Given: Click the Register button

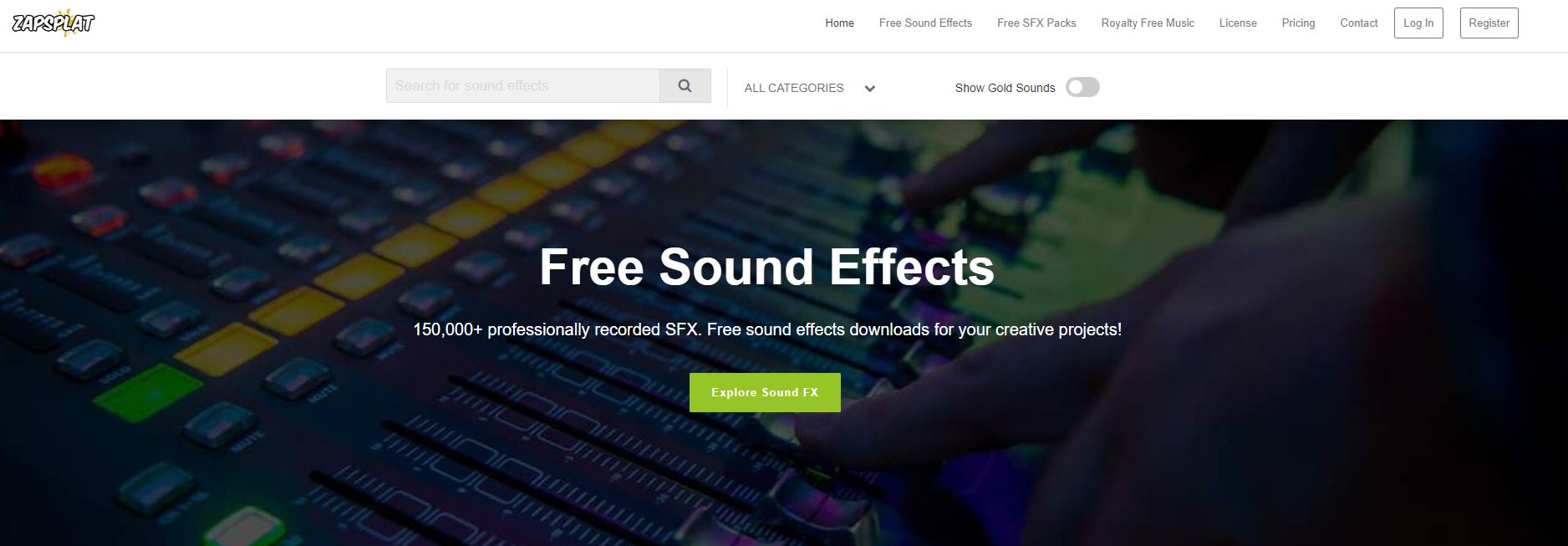Looking at the screenshot, I should click(1489, 23).
